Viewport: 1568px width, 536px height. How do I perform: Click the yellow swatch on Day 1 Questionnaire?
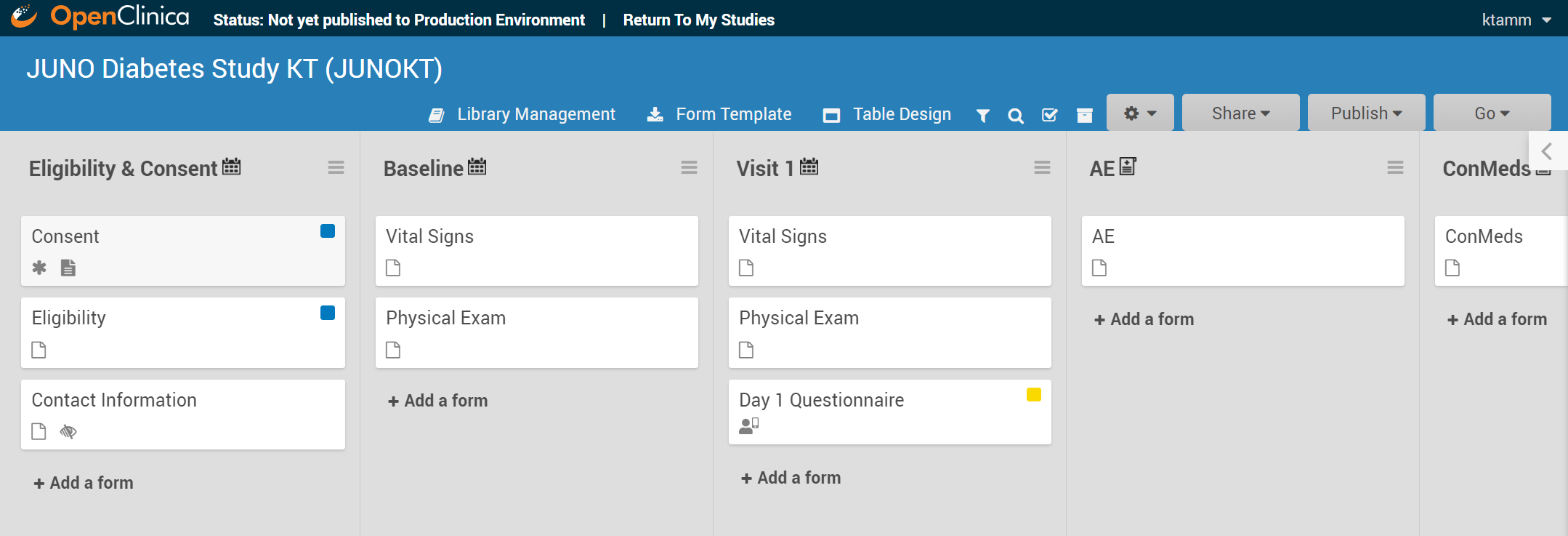point(1033,395)
